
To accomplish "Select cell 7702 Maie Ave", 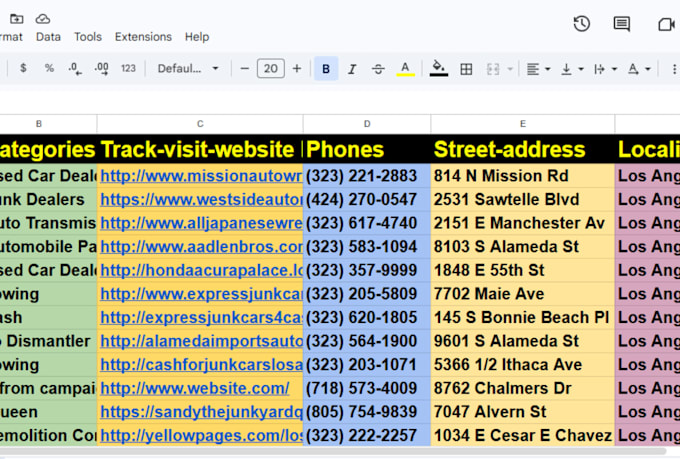I will coord(523,294).
